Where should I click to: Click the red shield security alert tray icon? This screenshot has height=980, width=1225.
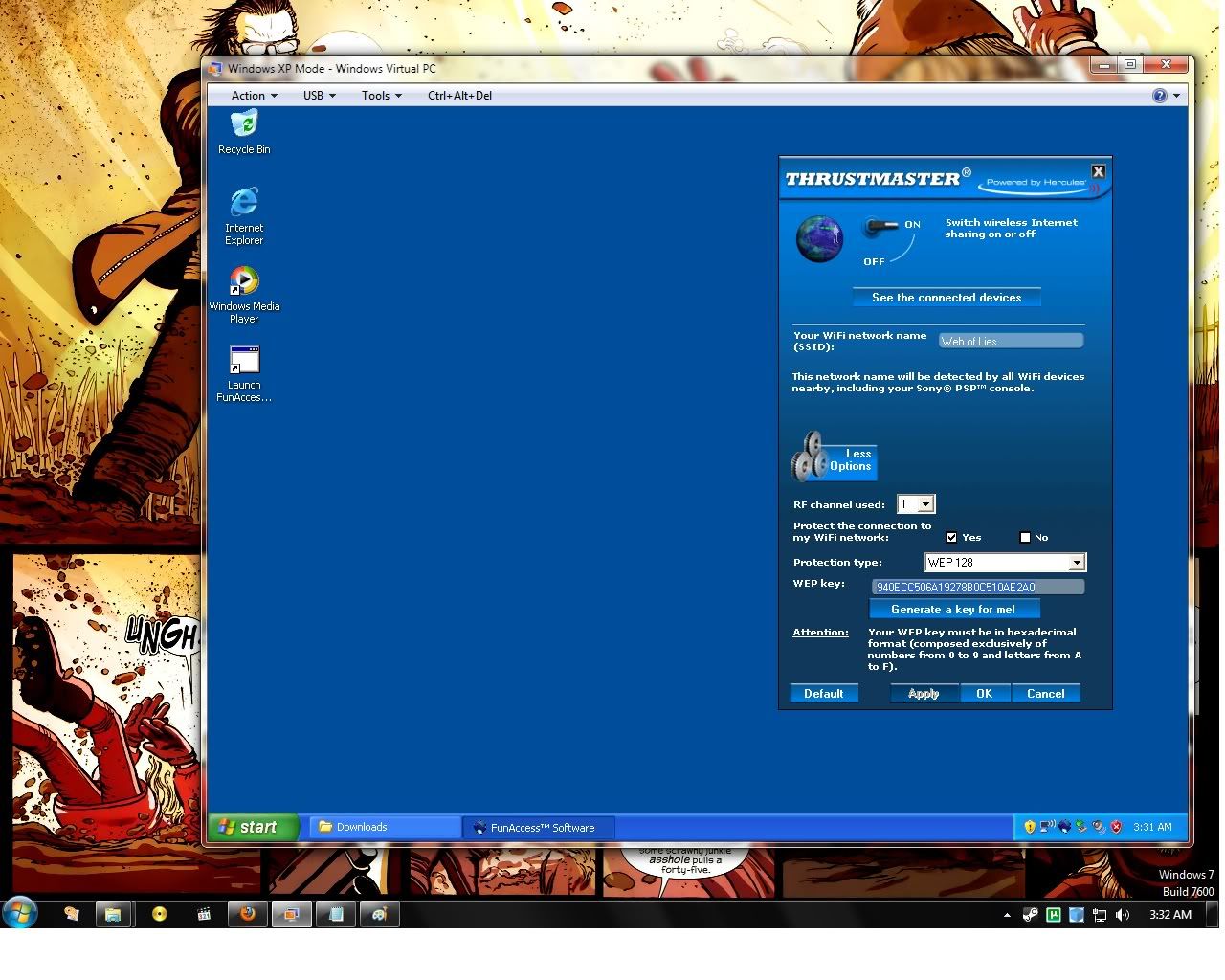pos(1116,827)
